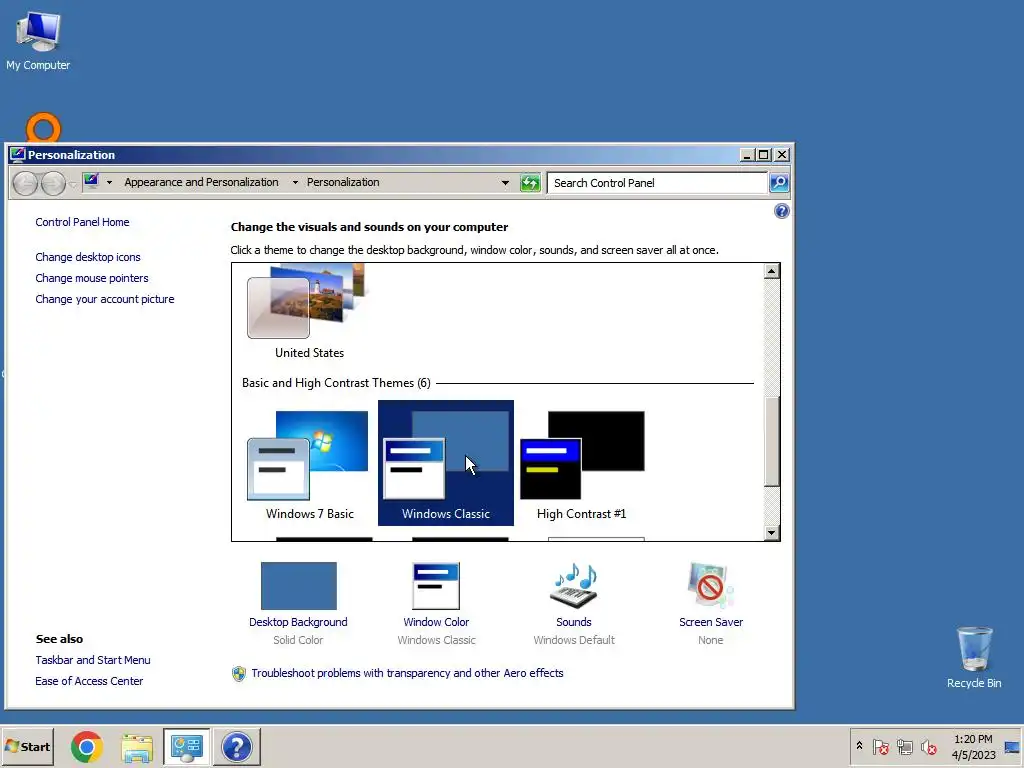The image size is (1024, 768).
Task: Open the Screen Saver link
Action: (x=711, y=622)
